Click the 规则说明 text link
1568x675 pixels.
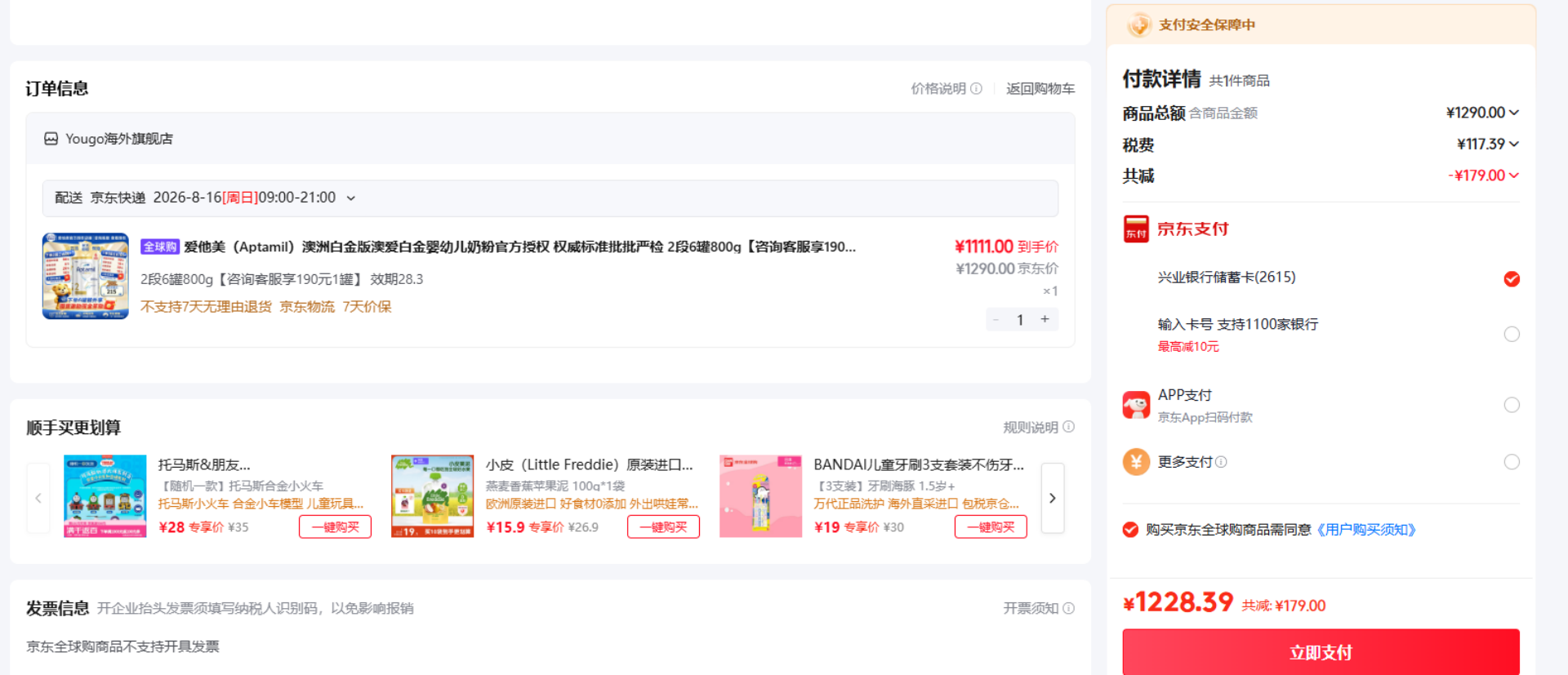tap(1031, 427)
